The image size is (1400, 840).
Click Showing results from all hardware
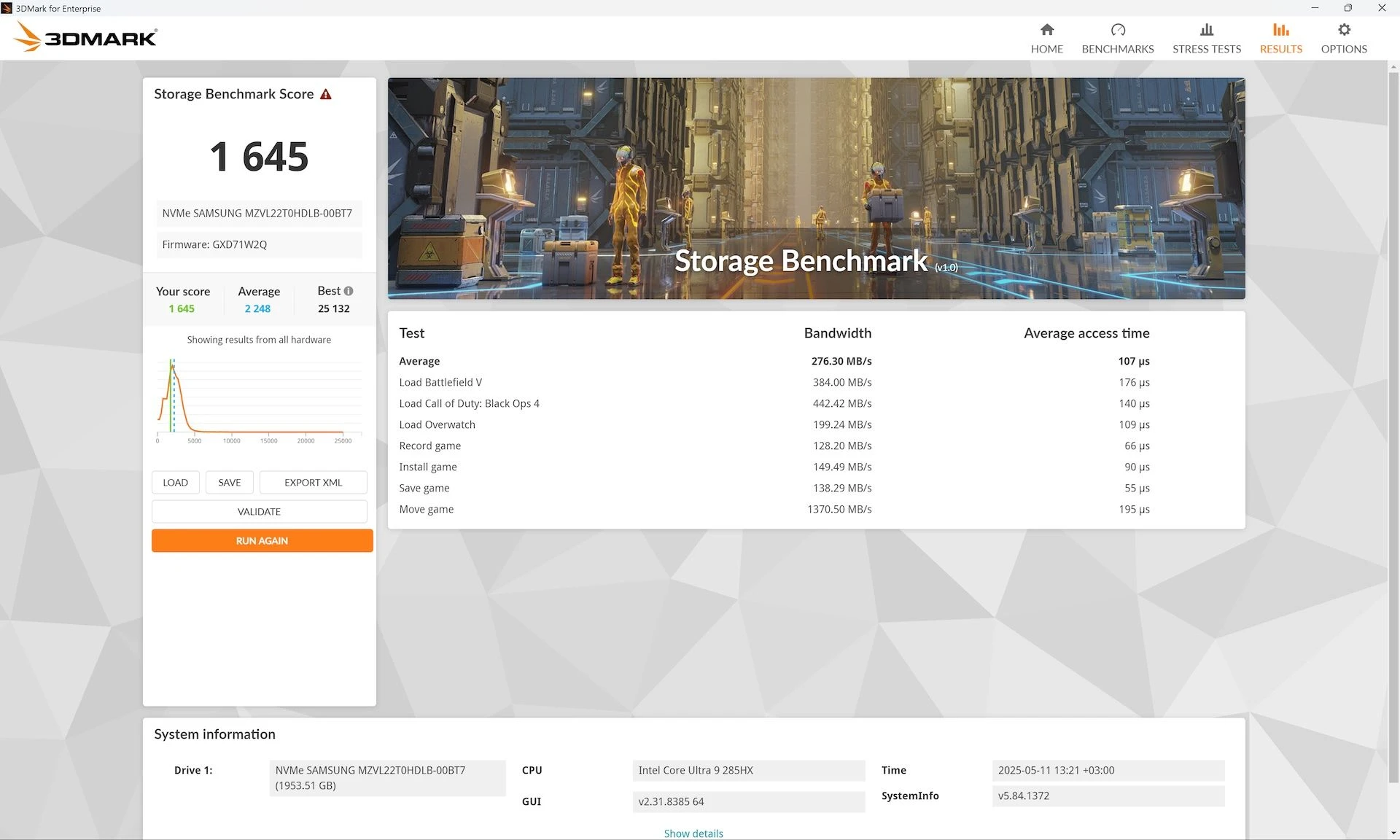pyautogui.click(x=259, y=340)
